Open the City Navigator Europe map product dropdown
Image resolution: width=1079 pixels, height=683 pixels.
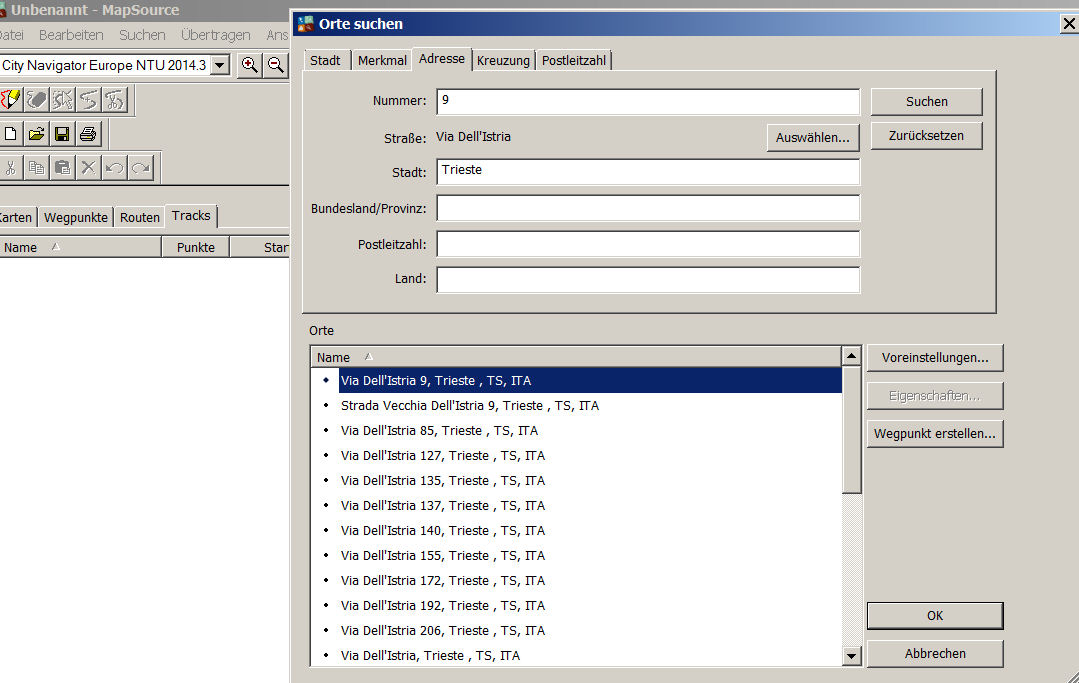click(x=220, y=65)
